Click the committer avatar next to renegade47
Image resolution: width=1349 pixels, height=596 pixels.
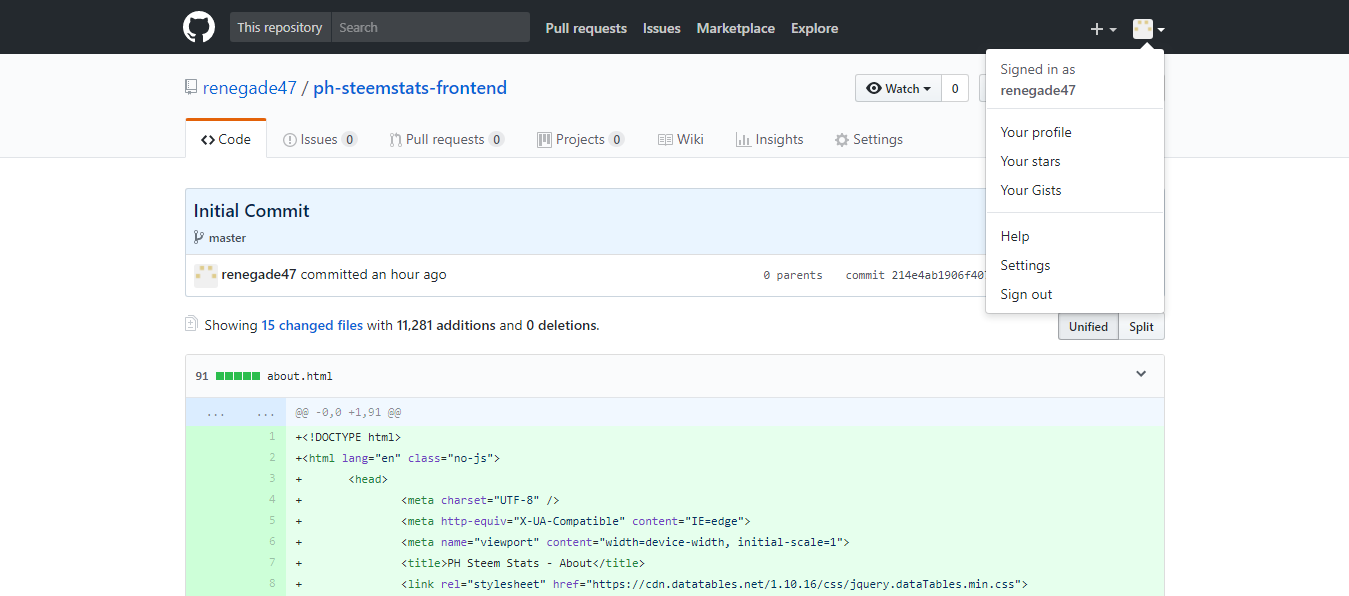pos(206,275)
